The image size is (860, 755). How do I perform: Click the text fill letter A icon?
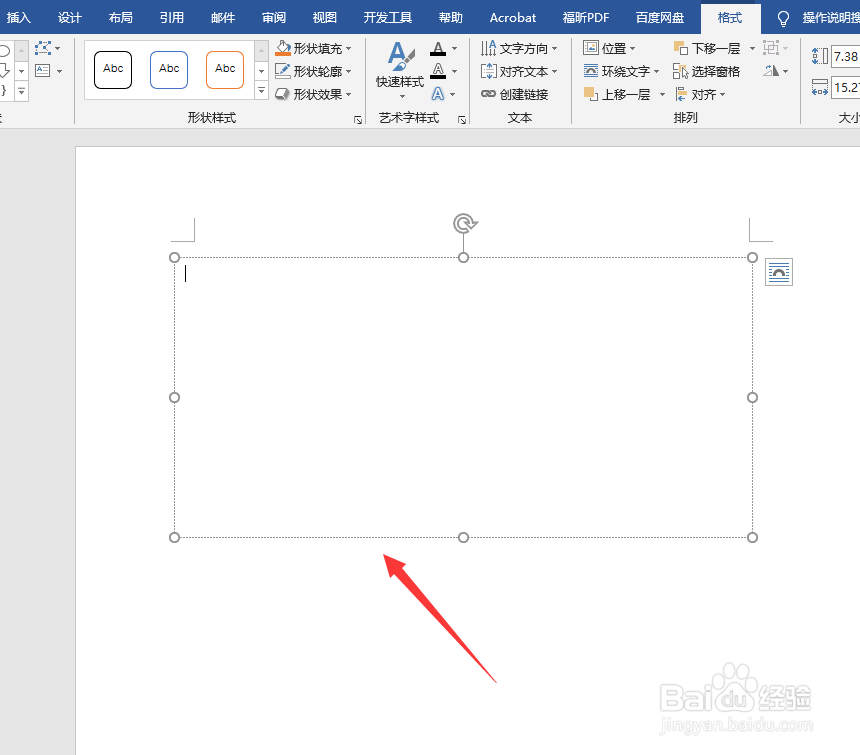tap(438, 49)
